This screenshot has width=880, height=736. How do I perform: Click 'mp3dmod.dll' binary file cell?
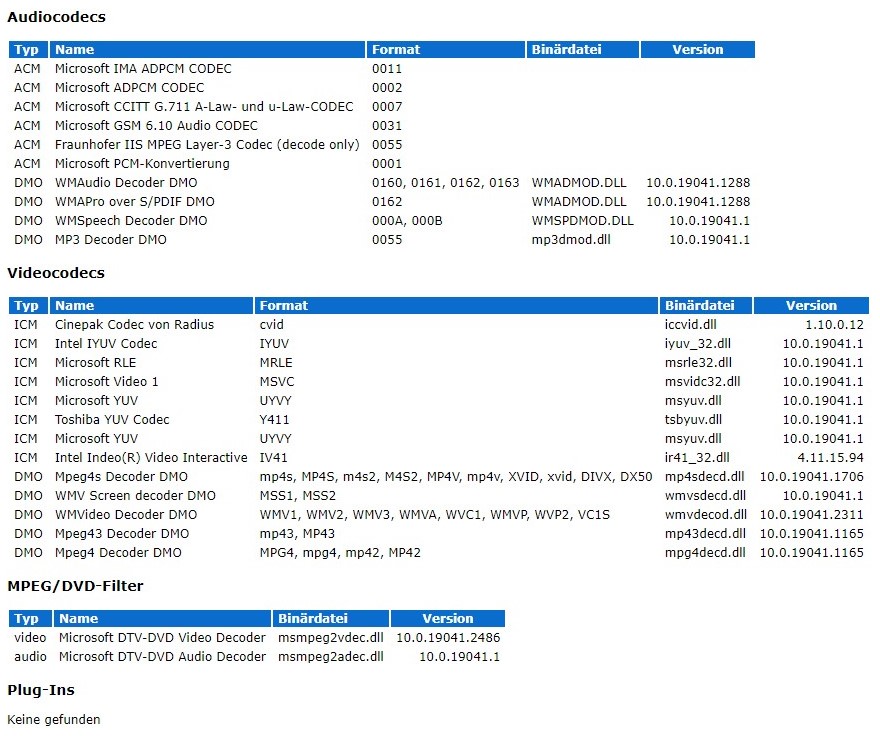571,240
